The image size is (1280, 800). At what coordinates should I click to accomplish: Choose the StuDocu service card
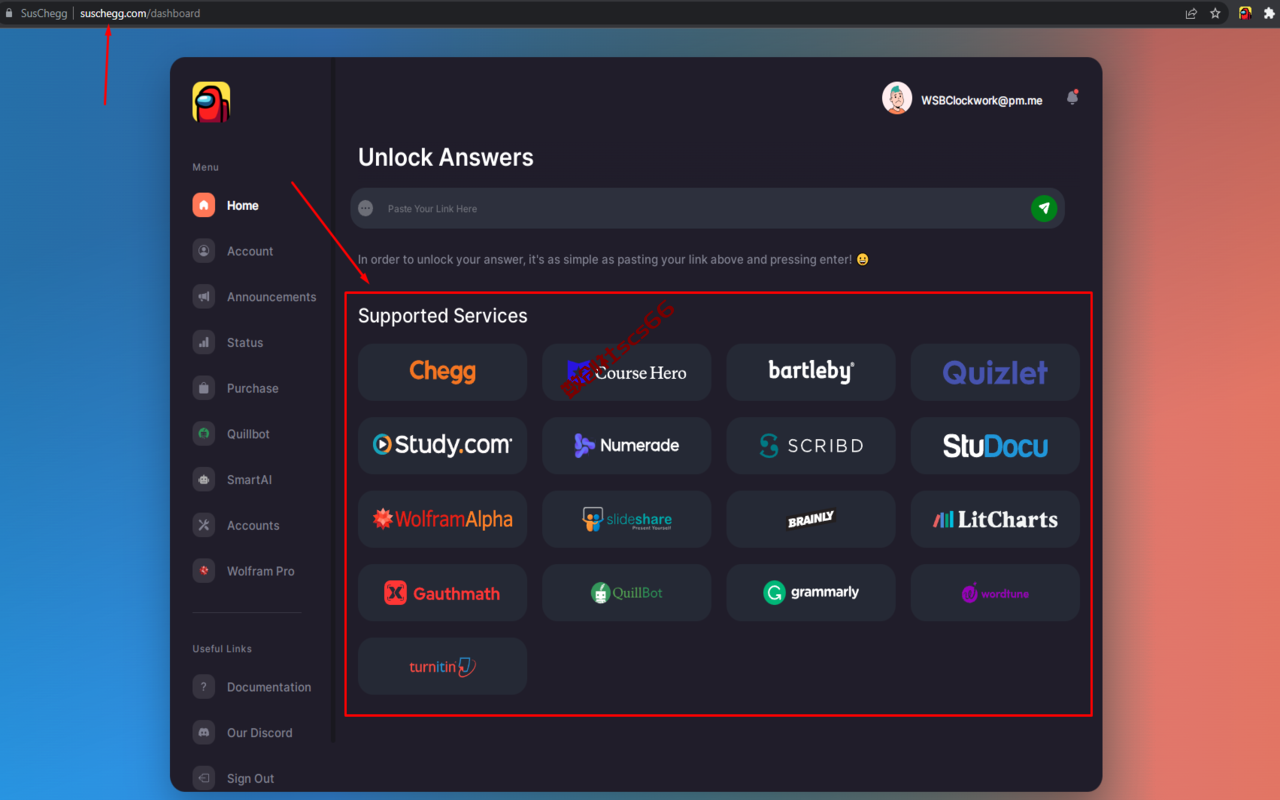click(x=995, y=445)
